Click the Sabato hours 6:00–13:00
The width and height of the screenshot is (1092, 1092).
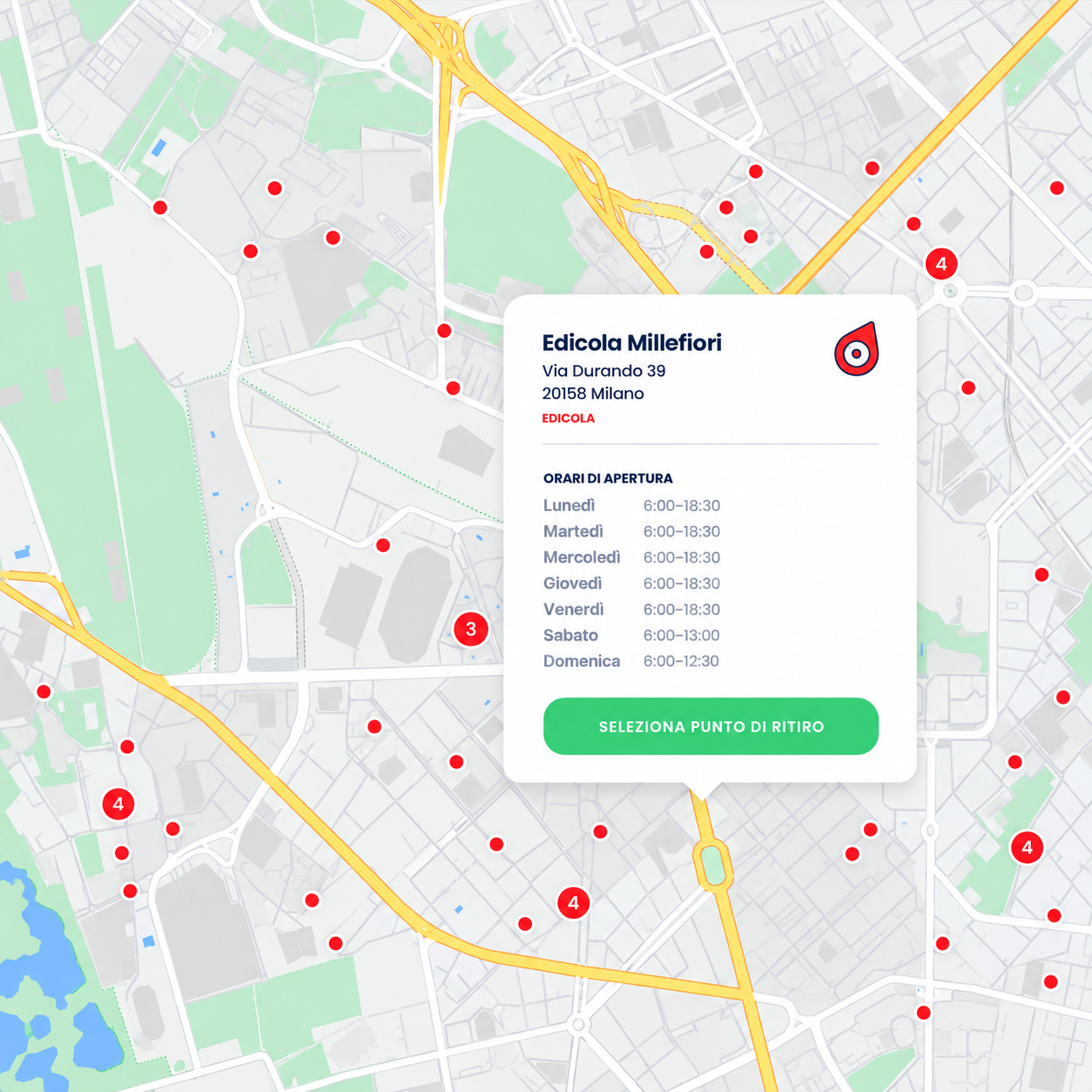click(682, 636)
